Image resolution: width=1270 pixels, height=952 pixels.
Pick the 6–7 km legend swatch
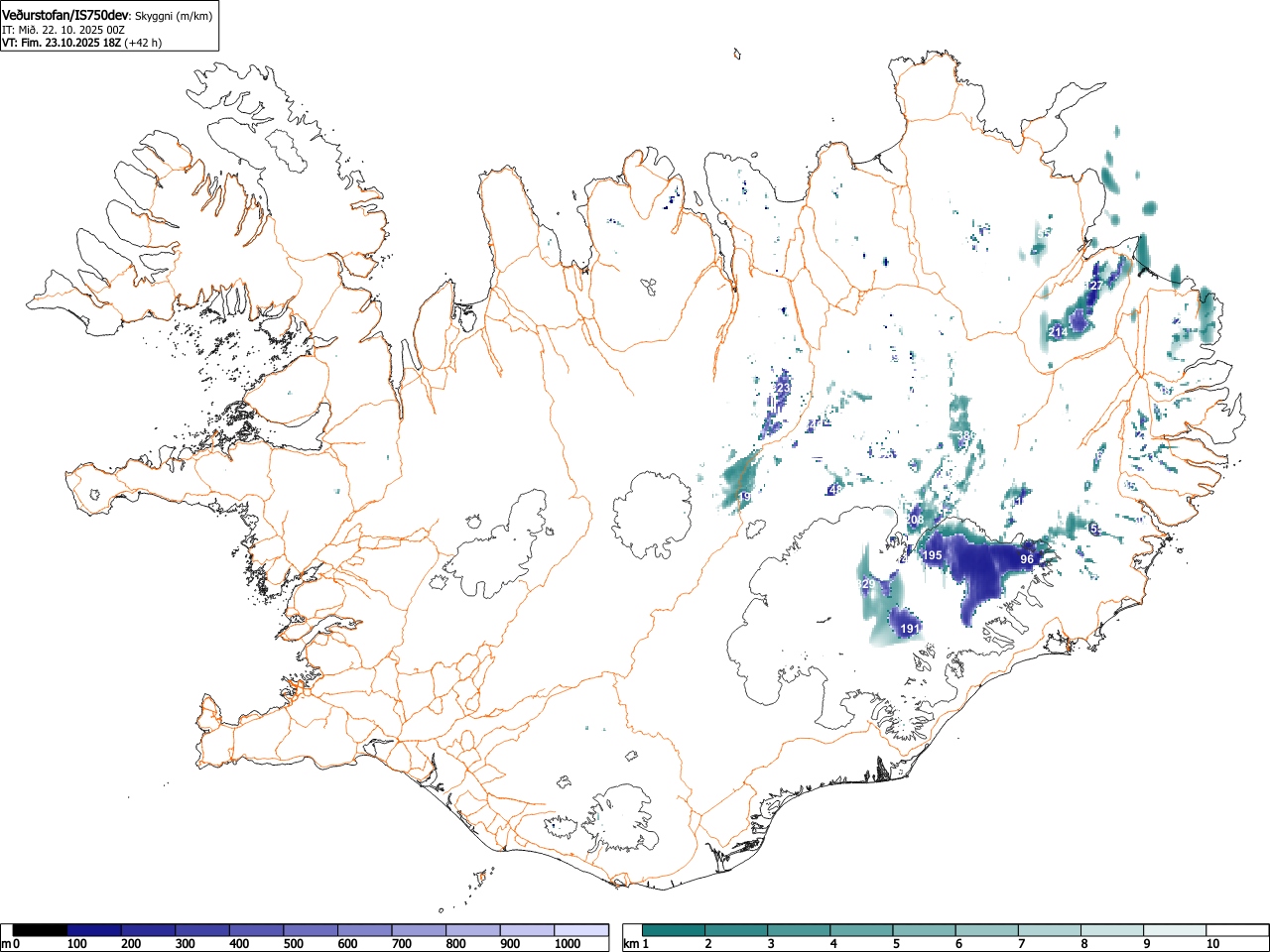986,930
